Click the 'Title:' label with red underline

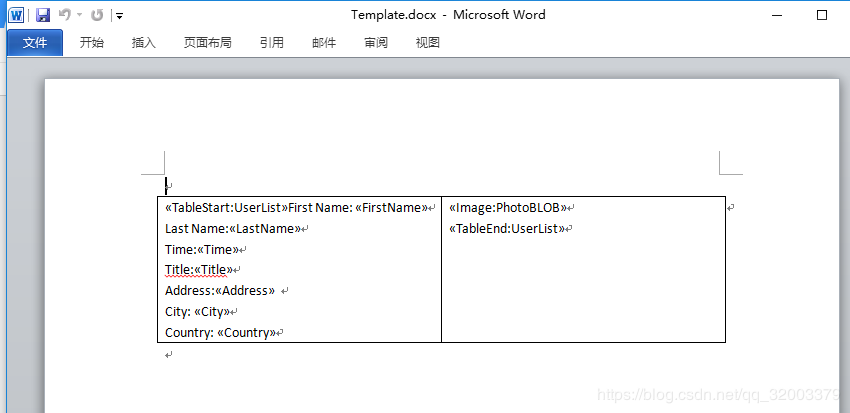pos(179,270)
